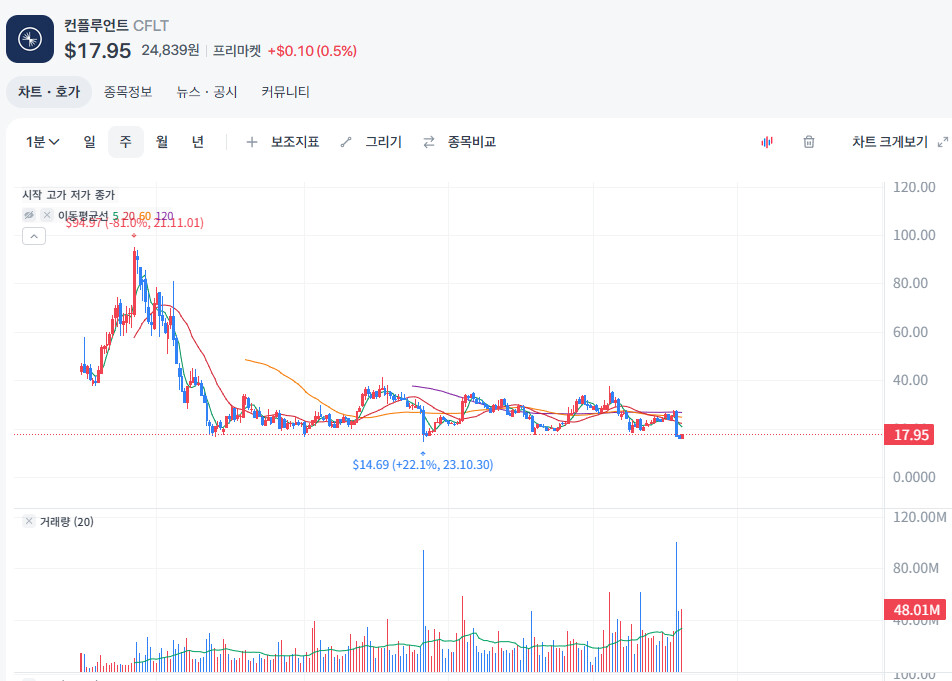Click the Confluent CFLT logo icon
Viewport: 952px width, 681px height.
pyautogui.click(x=30, y=39)
